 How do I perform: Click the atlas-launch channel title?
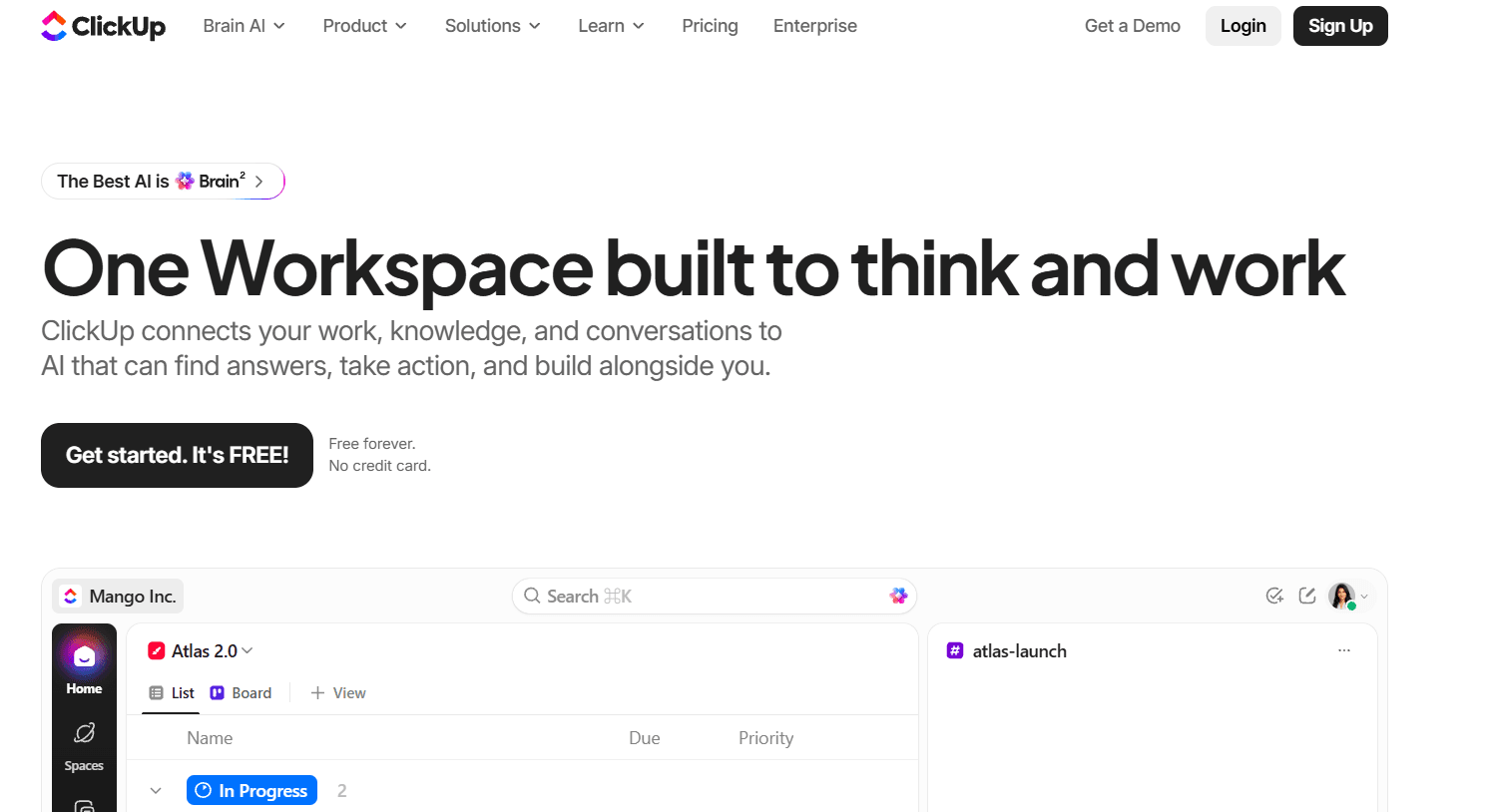click(x=1020, y=651)
